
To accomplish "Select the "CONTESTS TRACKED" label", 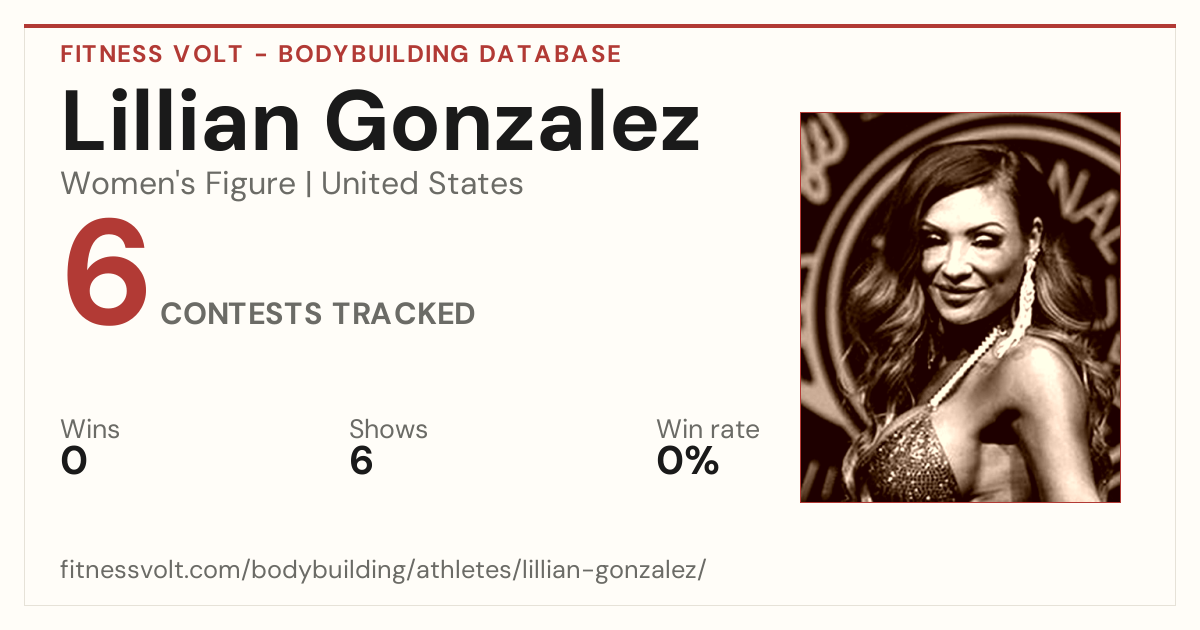I will (x=318, y=313).
